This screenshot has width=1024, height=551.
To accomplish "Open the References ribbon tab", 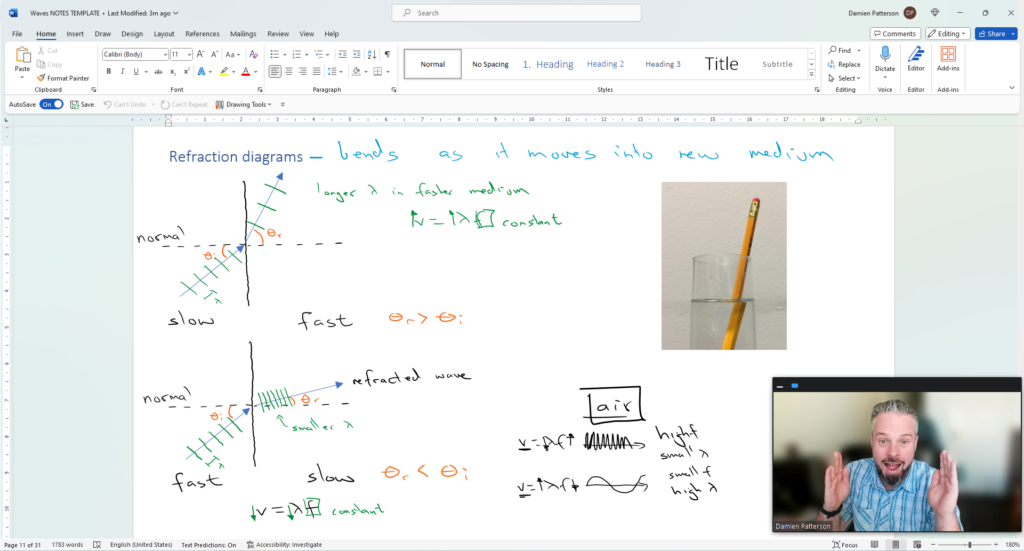I will click(202, 33).
